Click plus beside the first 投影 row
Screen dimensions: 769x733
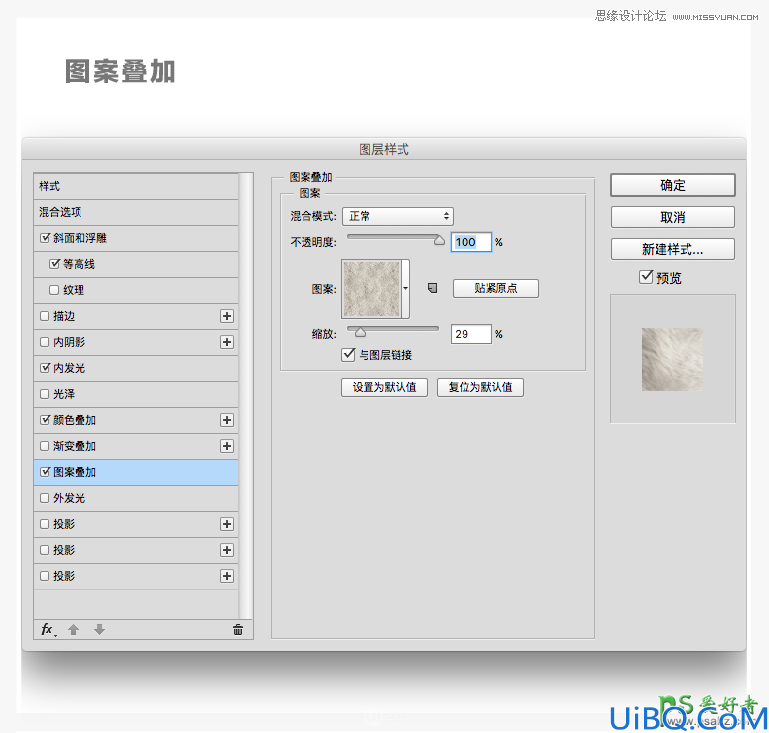[x=227, y=524]
